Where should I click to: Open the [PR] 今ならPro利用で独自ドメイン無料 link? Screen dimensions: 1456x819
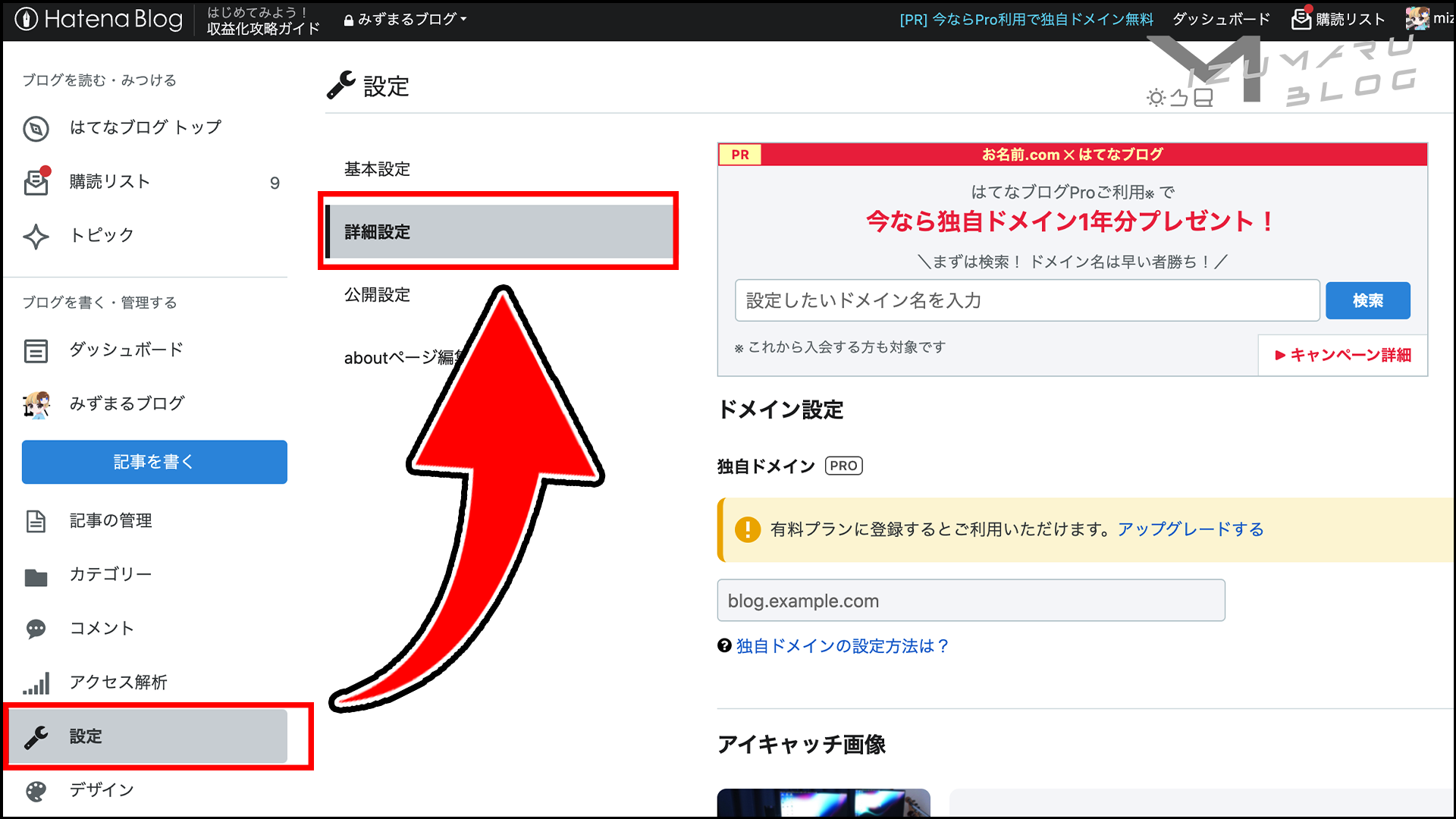click(1026, 20)
